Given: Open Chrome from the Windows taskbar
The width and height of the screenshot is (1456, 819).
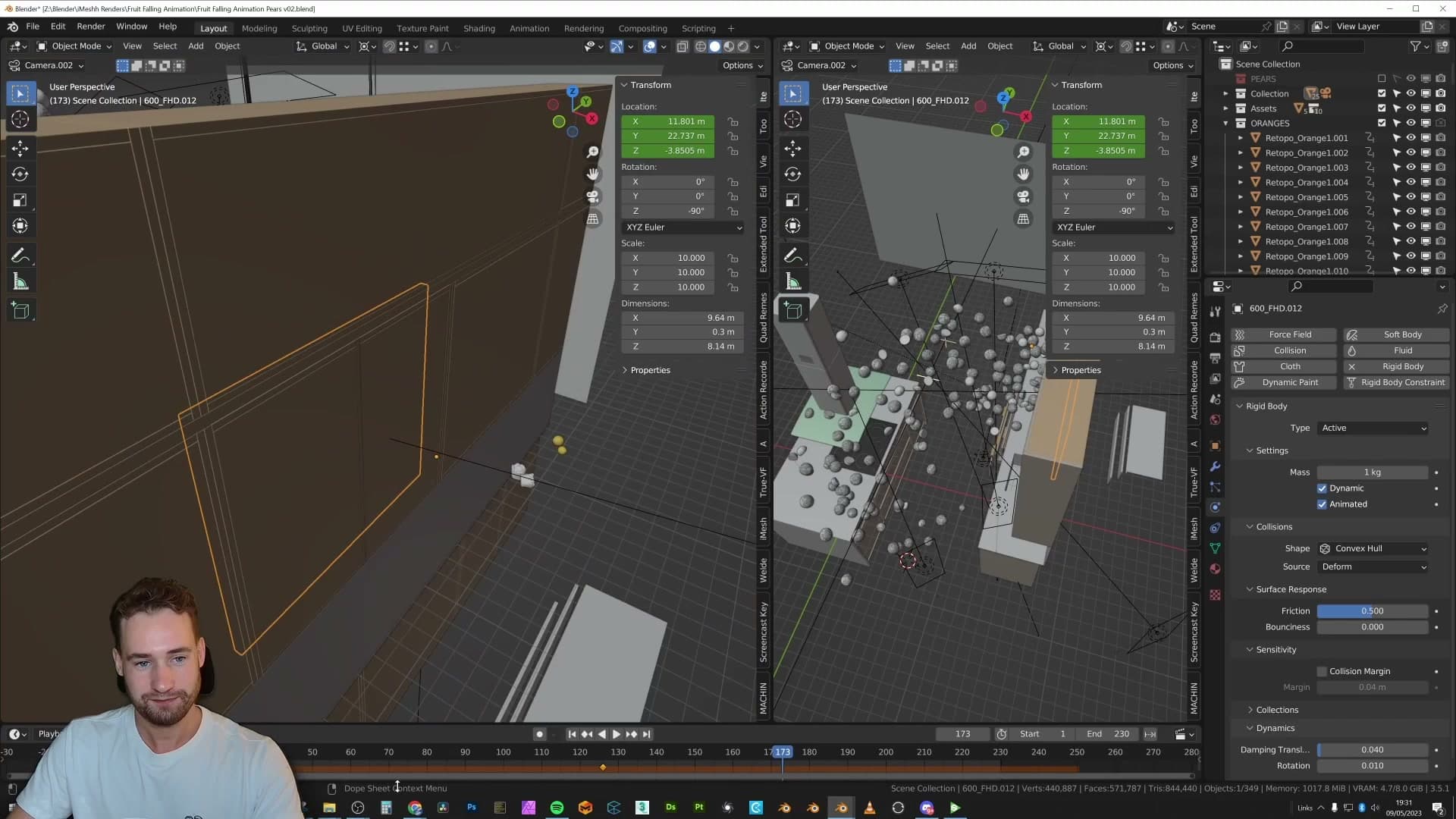Looking at the screenshot, I should 415,808.
